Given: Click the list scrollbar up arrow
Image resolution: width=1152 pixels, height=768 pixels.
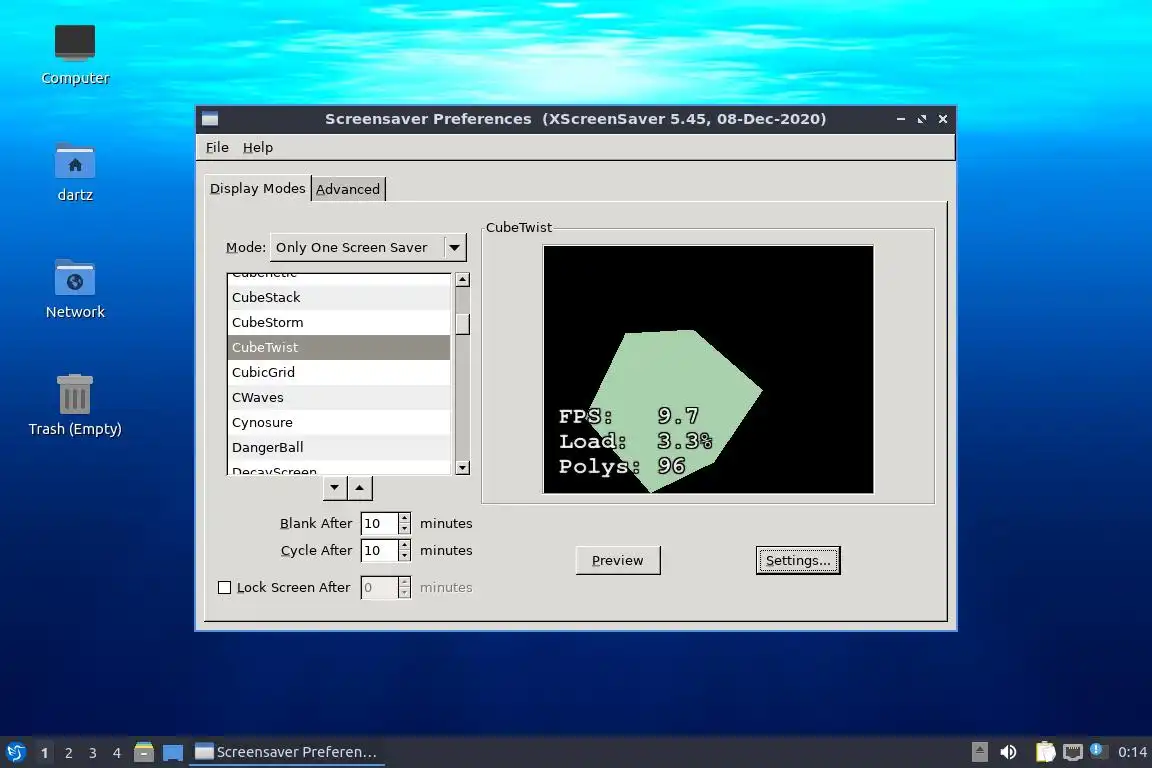Looking at the screenshot, I should (x=462, y=279).
